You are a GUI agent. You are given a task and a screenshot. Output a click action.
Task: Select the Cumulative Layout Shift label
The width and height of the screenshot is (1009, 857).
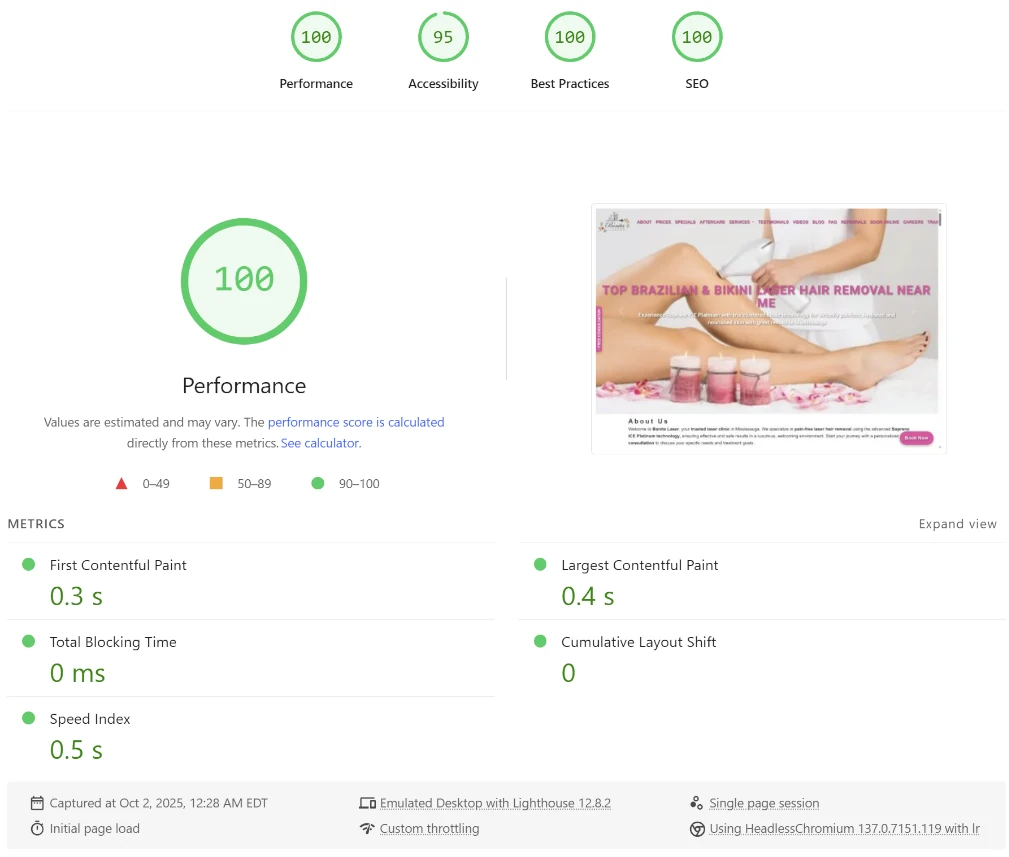pos(638,642)
